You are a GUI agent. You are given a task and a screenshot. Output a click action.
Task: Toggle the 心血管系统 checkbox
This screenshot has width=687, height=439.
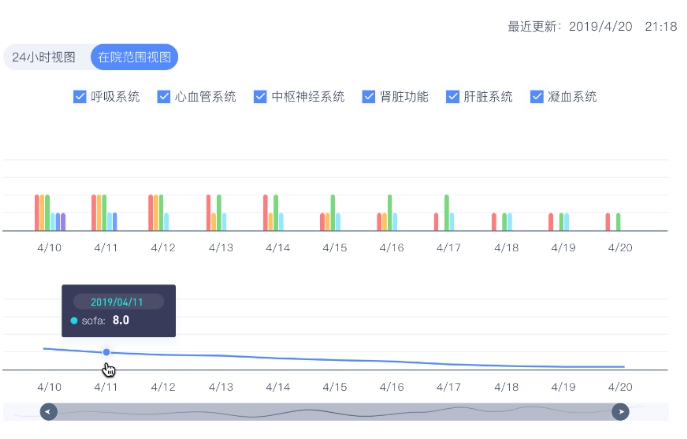click(164, 97)
